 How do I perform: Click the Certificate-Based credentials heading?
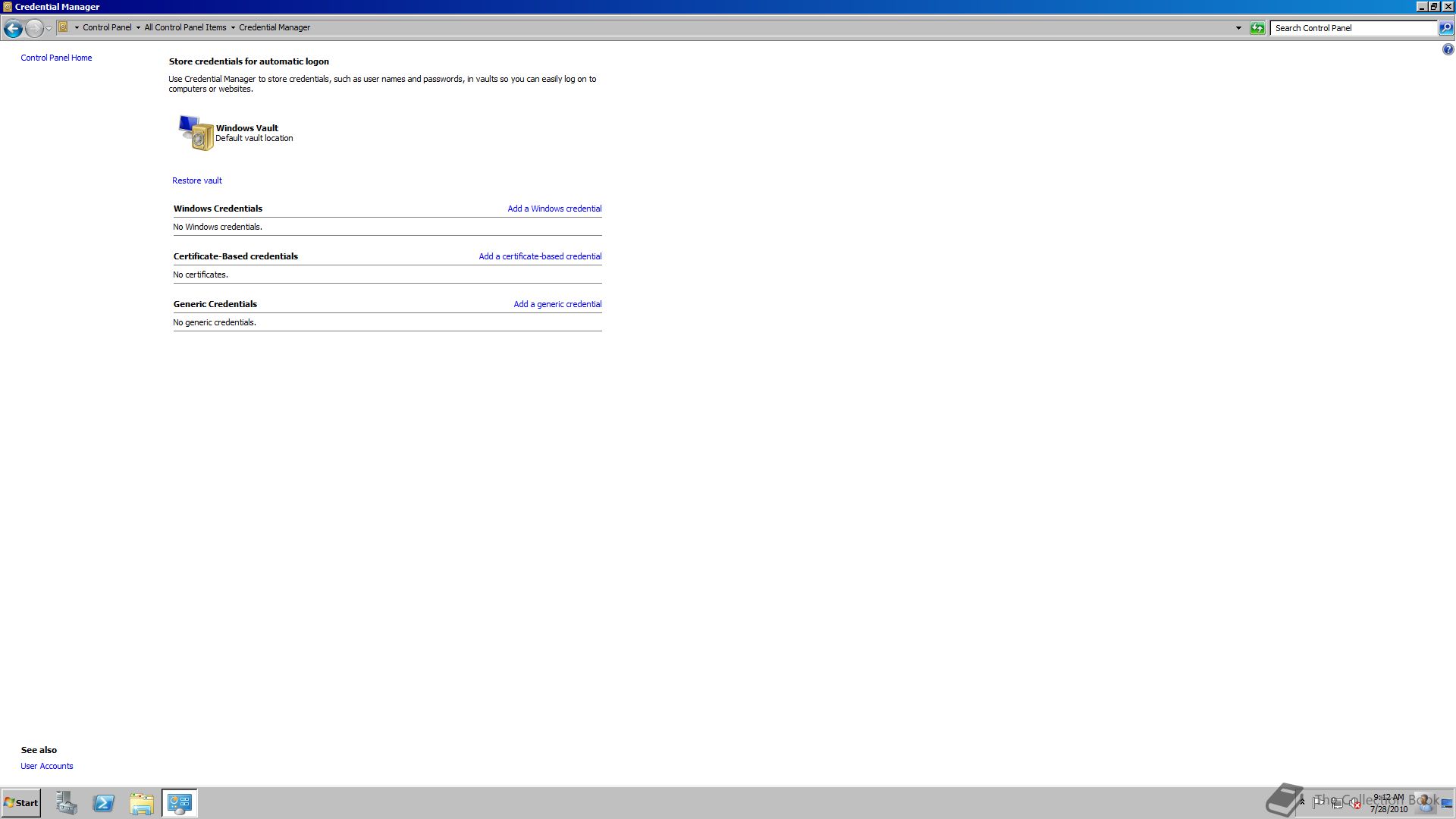(x=236, y=256)
